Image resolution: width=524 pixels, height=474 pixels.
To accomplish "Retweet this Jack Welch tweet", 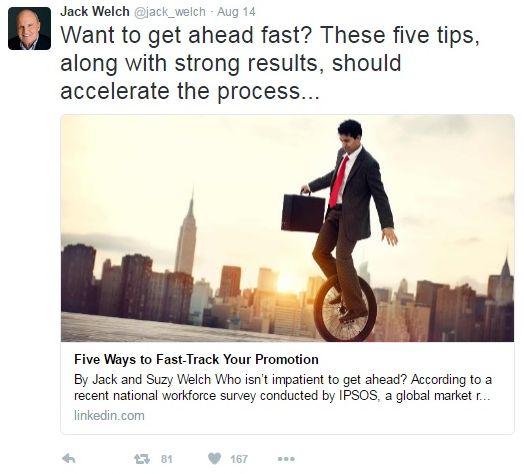I will 142,459.
